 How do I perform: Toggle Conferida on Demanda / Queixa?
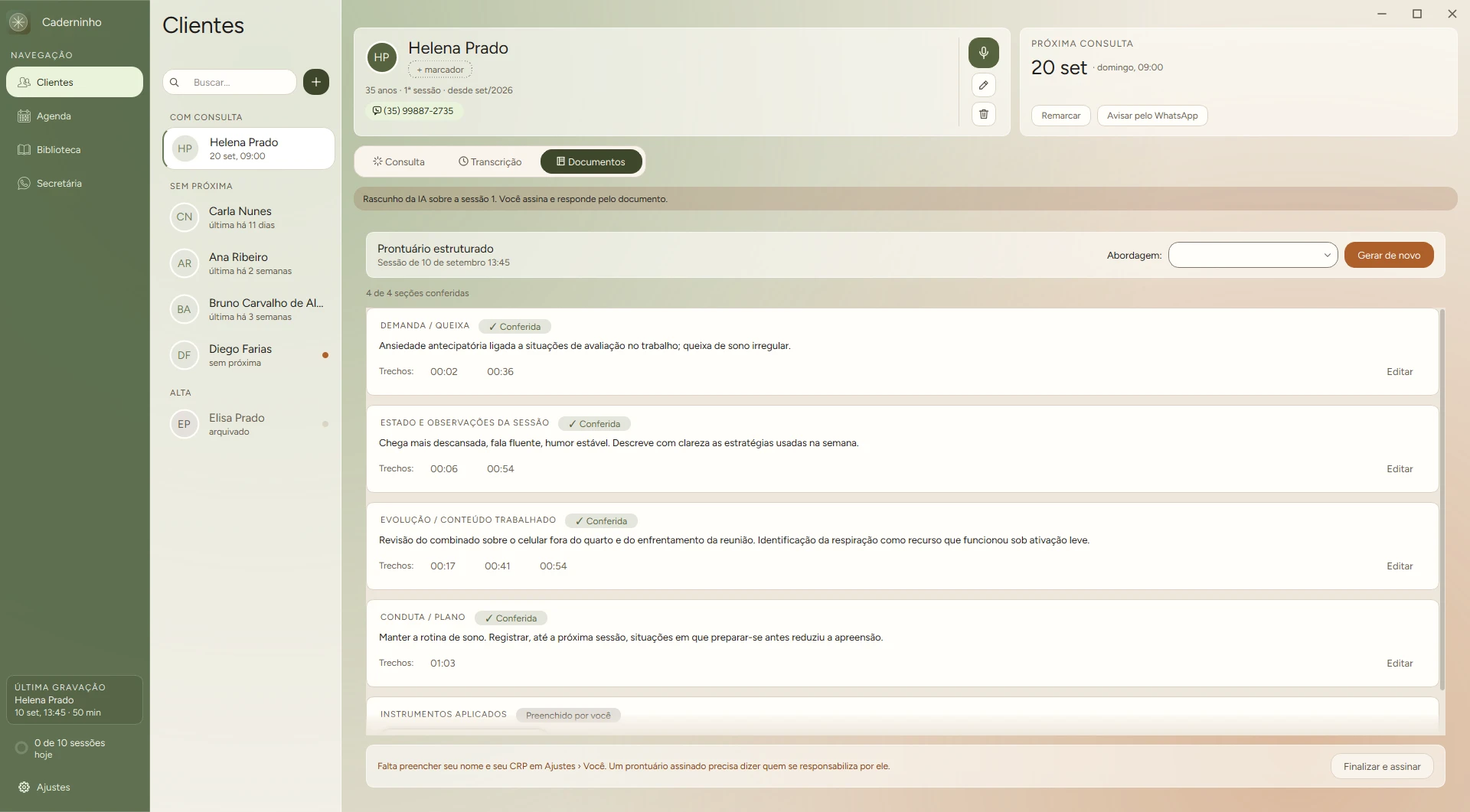pyautogui.click(x=514, y=327)
